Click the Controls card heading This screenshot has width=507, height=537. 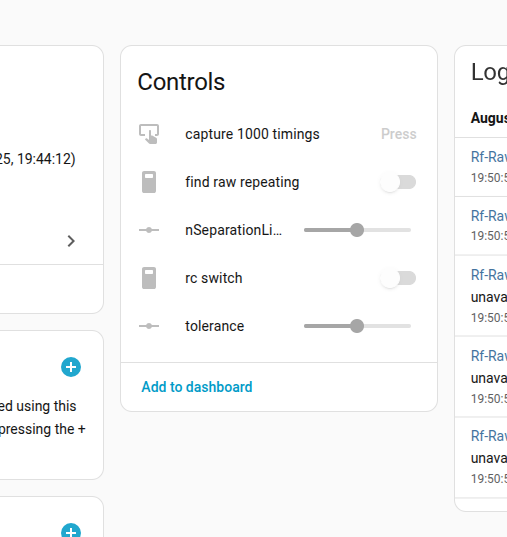point(181,82)
